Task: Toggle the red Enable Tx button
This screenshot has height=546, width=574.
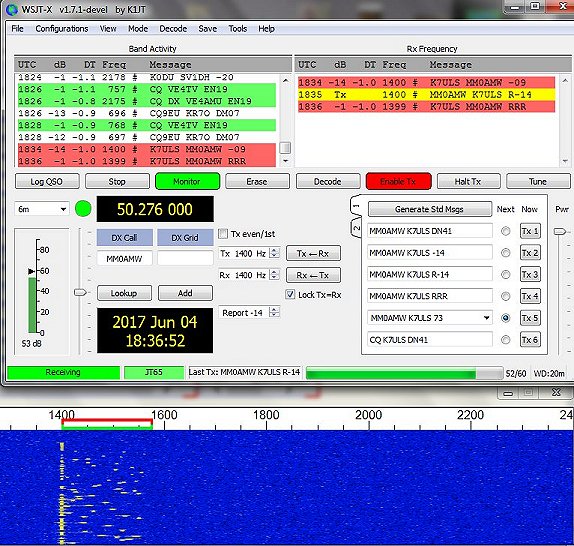Action: (x=398, y=182)
